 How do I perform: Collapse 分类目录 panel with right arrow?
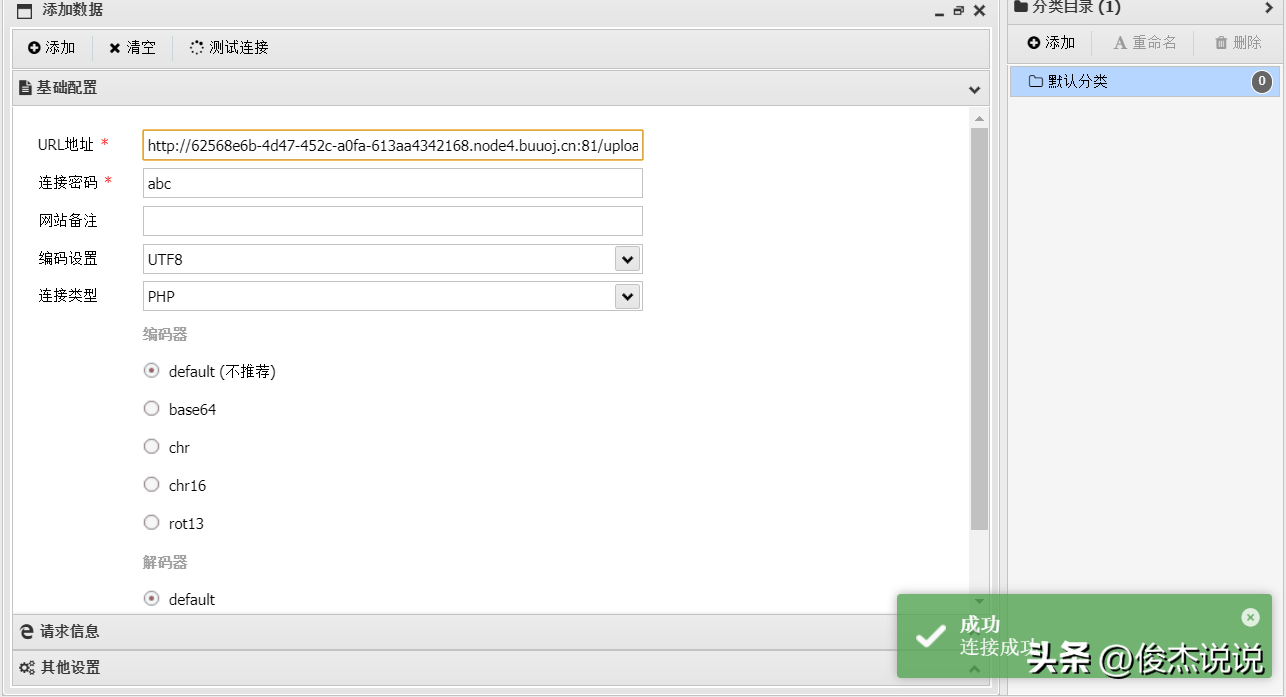(1270, 8)
